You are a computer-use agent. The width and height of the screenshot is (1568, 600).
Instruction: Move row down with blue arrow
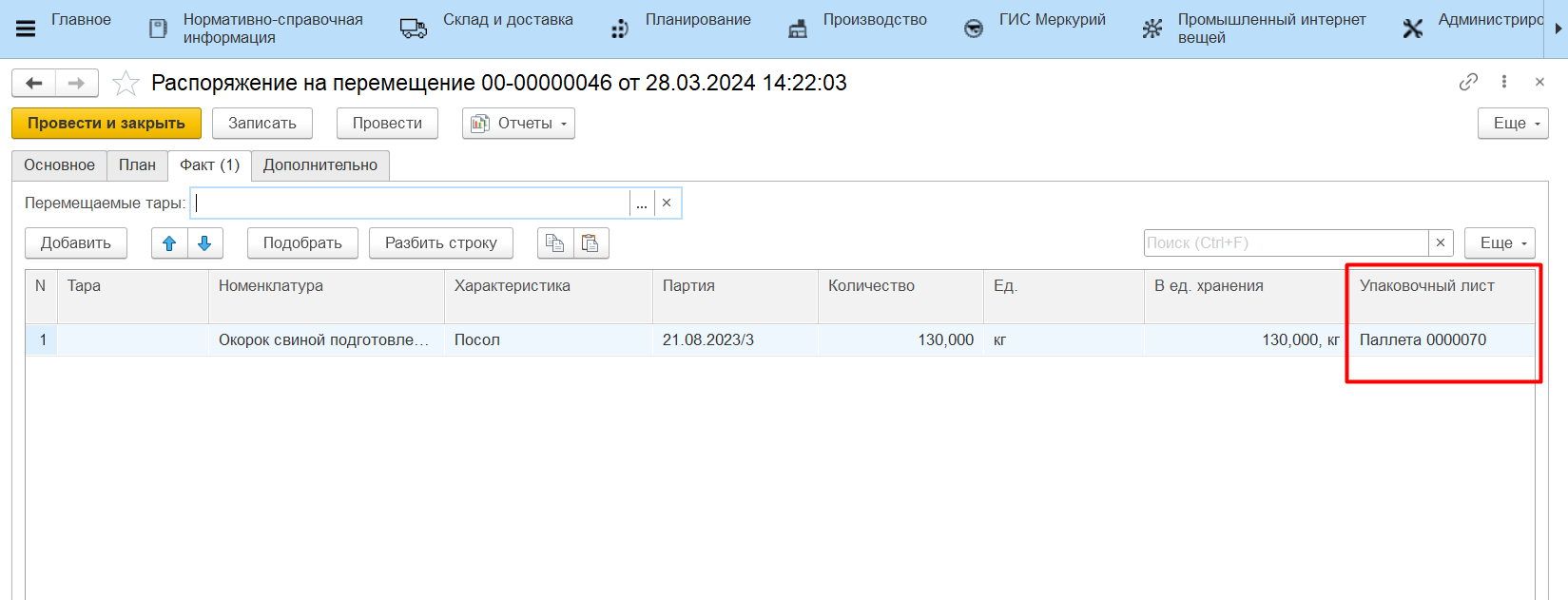[204, 243]
